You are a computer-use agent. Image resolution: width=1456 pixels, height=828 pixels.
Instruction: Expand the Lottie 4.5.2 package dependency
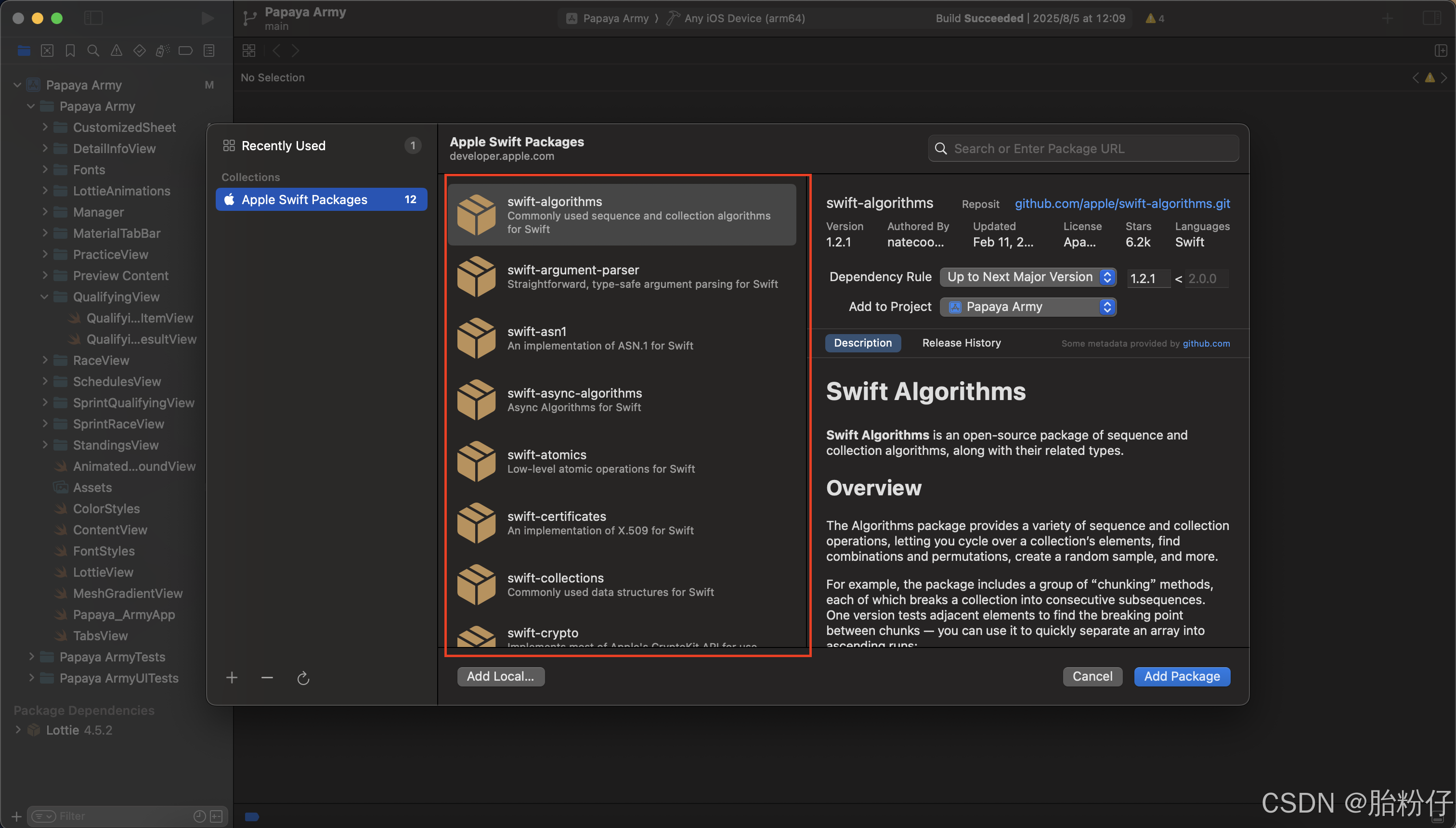[18, 730]
